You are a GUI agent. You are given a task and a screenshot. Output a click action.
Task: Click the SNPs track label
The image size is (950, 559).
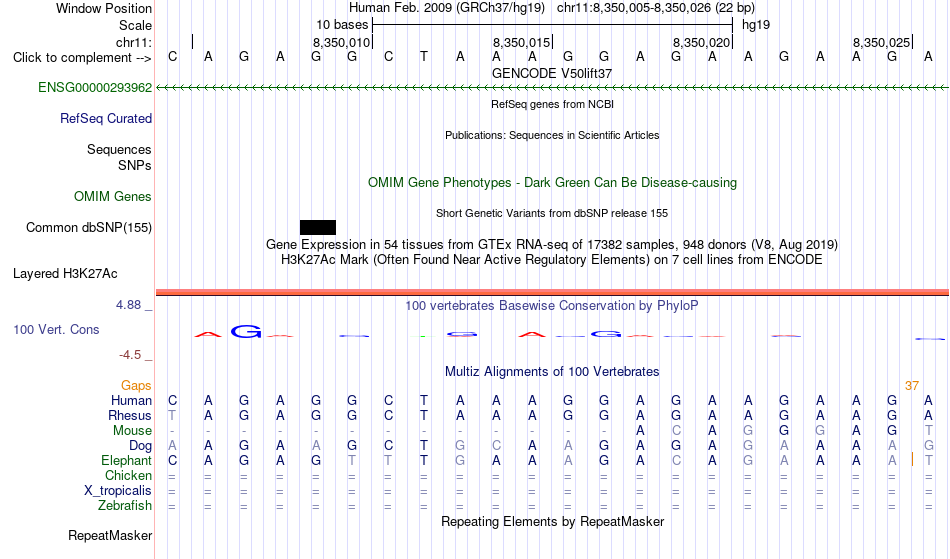point(135,165)
